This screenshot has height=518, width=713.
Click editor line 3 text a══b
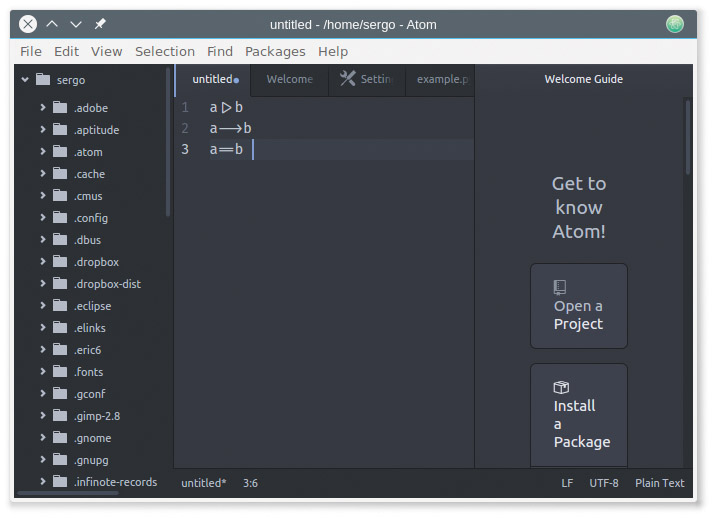[x=226, y=149]
